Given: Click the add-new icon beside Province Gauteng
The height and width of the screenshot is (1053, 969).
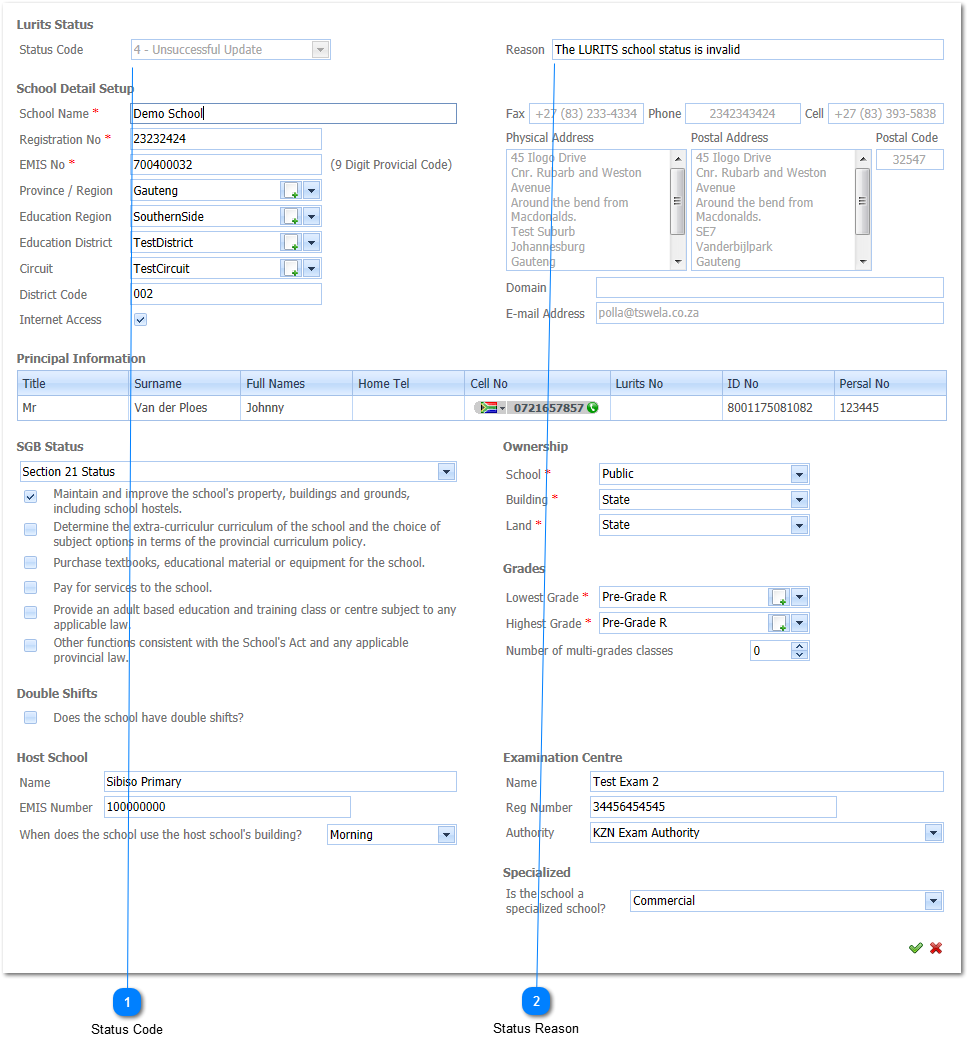Looking at the screenshot, I should coord(291,191).
